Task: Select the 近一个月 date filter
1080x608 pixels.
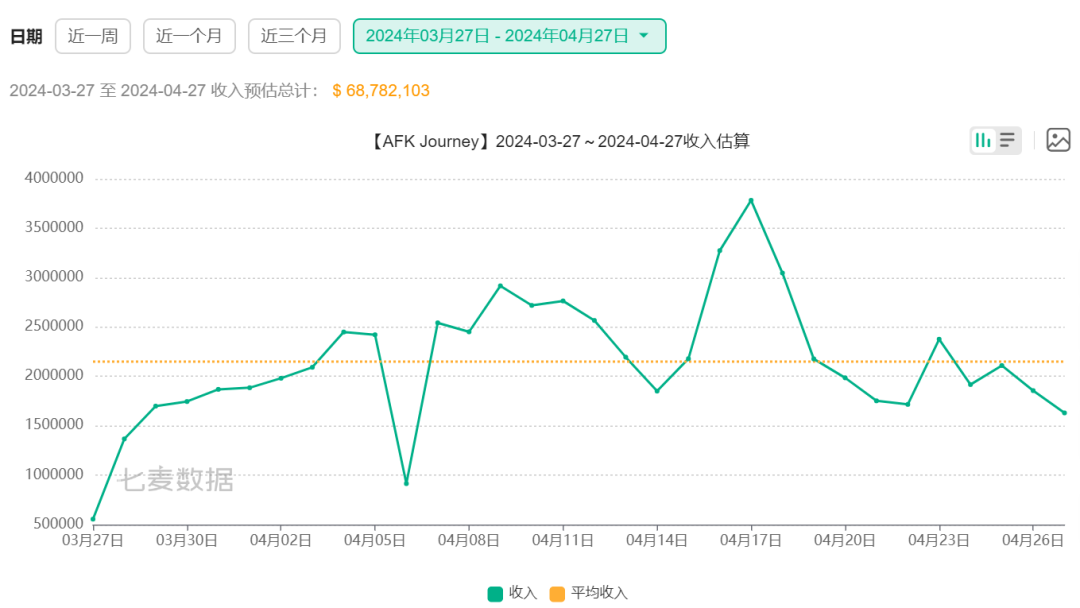Action: (189, 36)
